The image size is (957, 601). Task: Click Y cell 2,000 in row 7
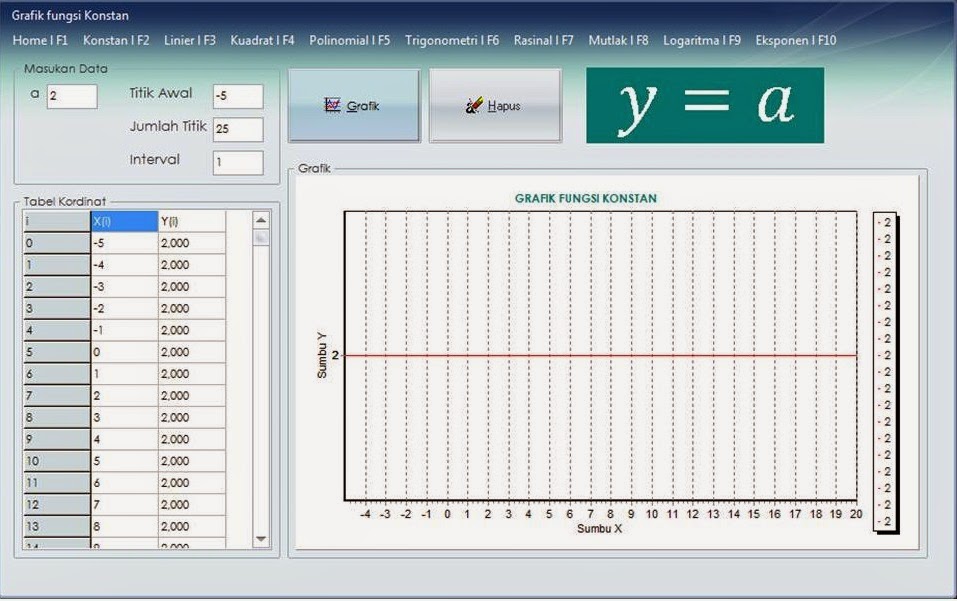192,396
